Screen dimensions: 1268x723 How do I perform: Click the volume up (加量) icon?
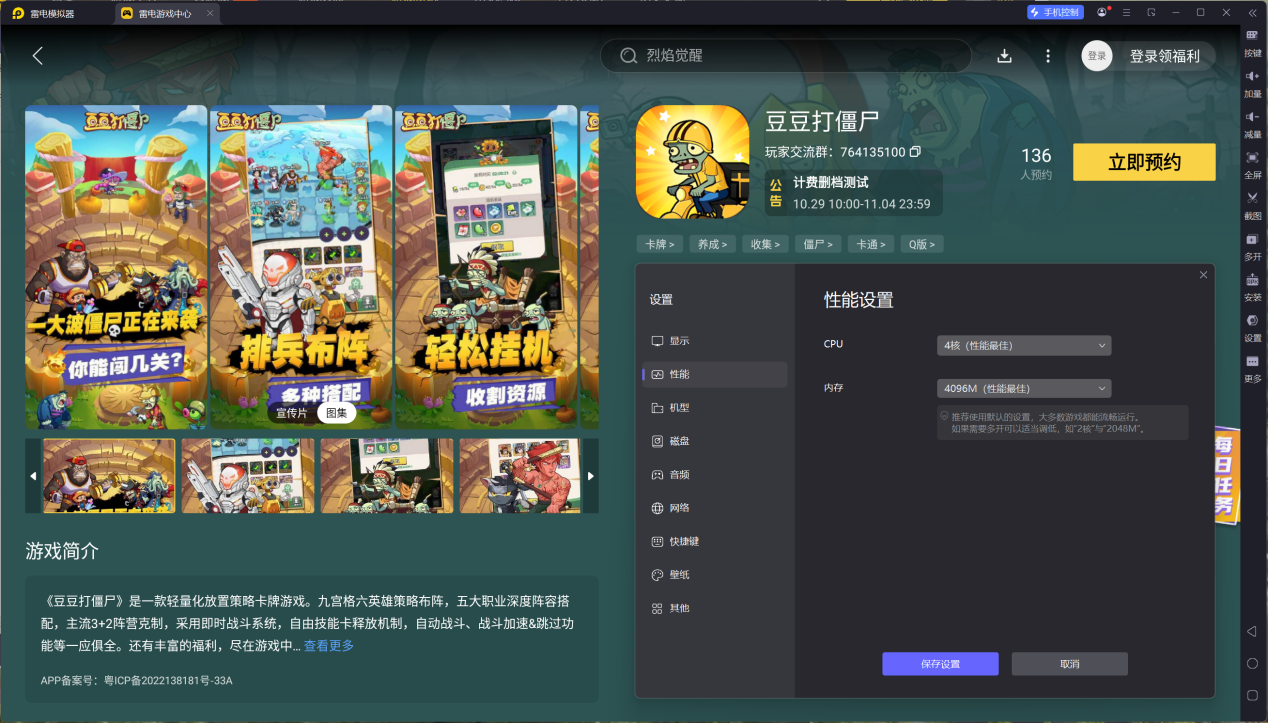tap(1252, 77)
